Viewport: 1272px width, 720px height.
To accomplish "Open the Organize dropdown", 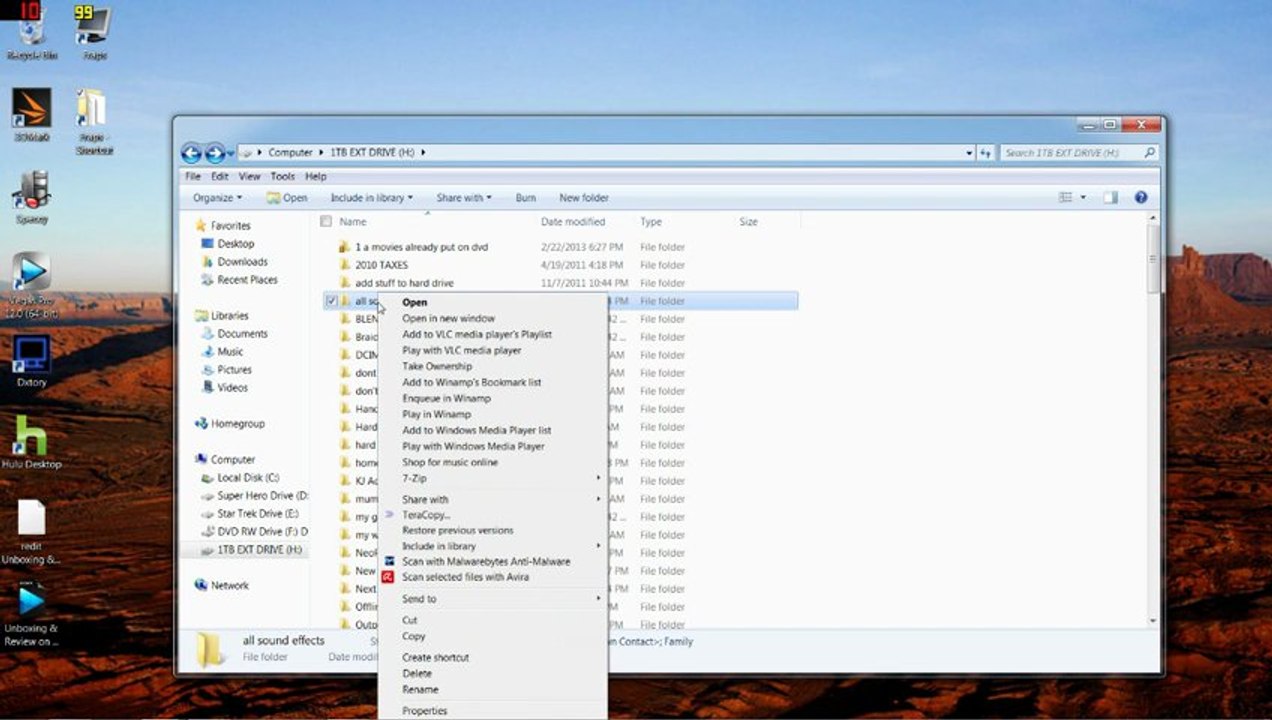I will pyautogui.click(x=217, y=198).
